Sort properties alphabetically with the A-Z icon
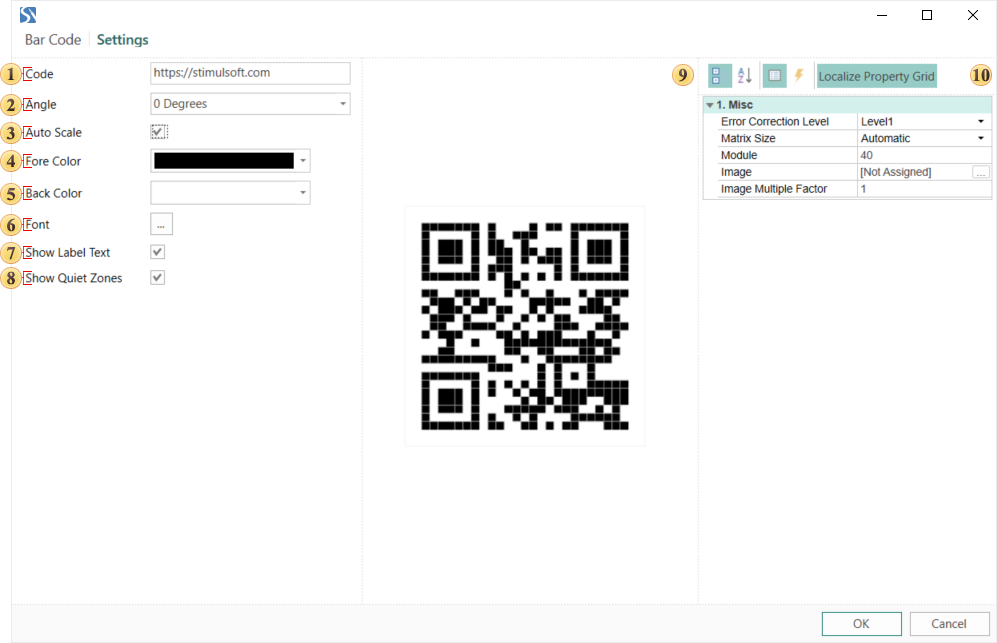The width and height of the screenshot is (997, 643). pyautogui.click(x=745, y=76)
